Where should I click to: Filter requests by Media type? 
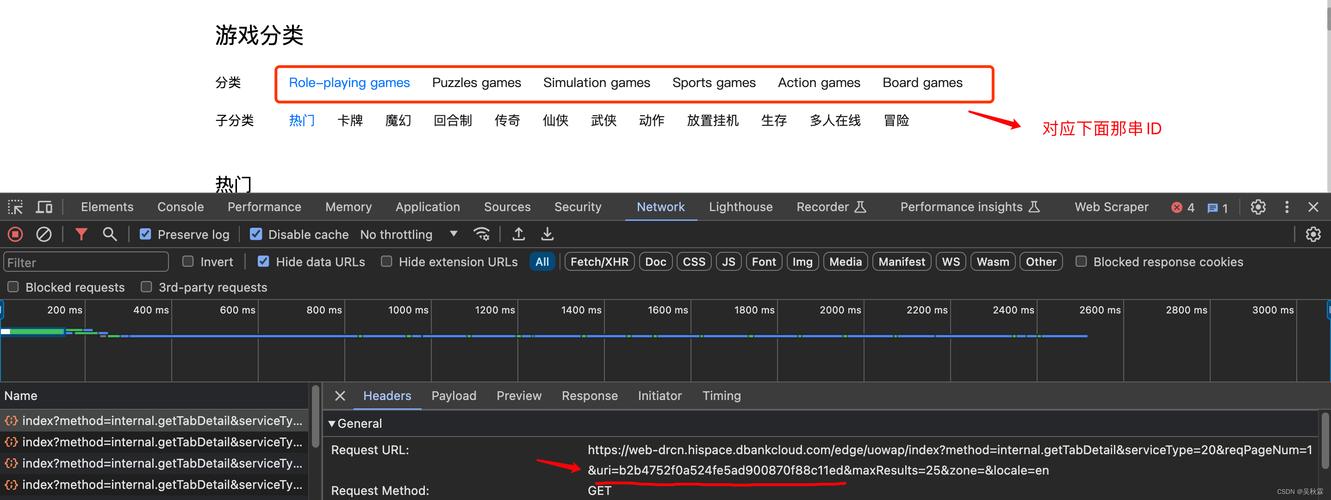pos(845,262)
